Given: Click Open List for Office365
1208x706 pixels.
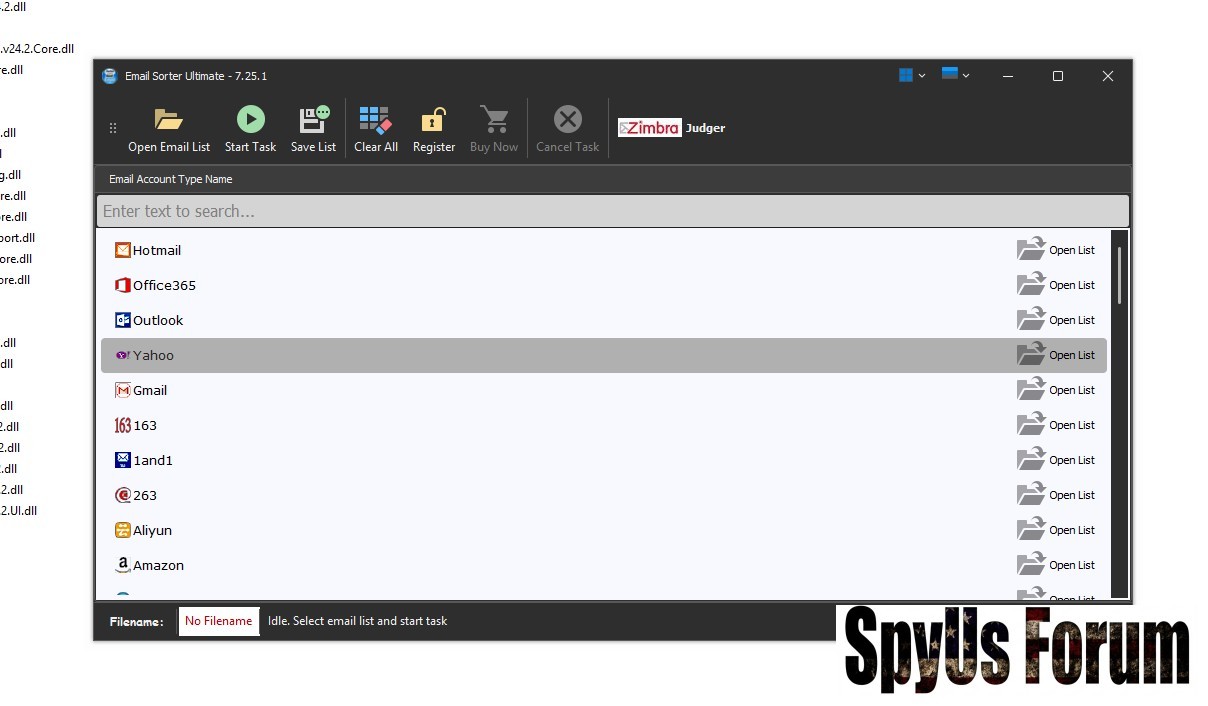Looking at the screenshot, I should point(1031,285).
